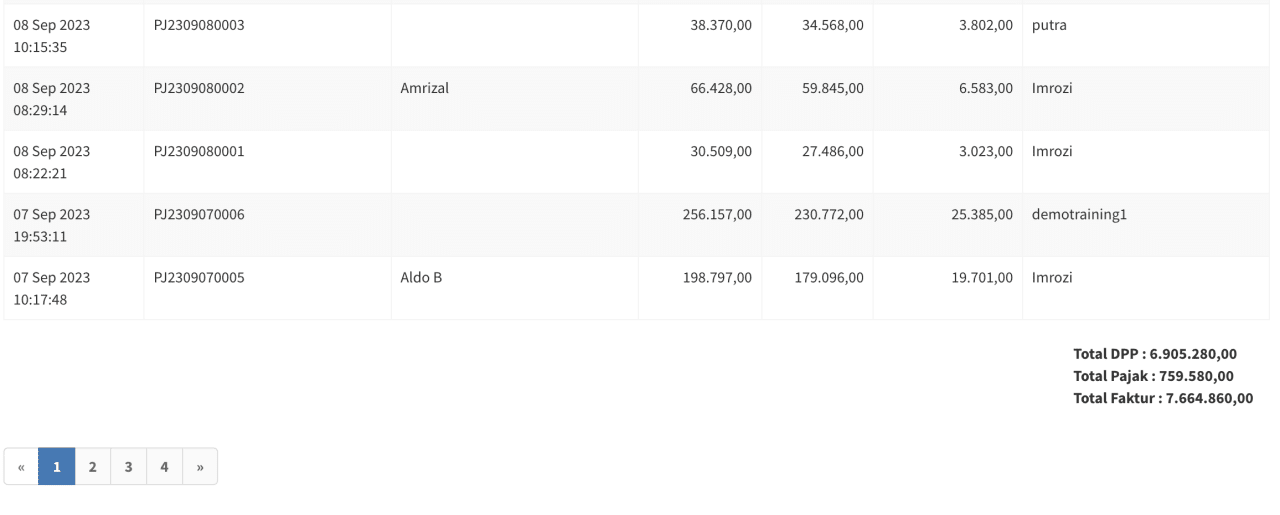Select the 256.157,00 amount cell
Viewport: 1280px width, 515px height.
(717, 214)
